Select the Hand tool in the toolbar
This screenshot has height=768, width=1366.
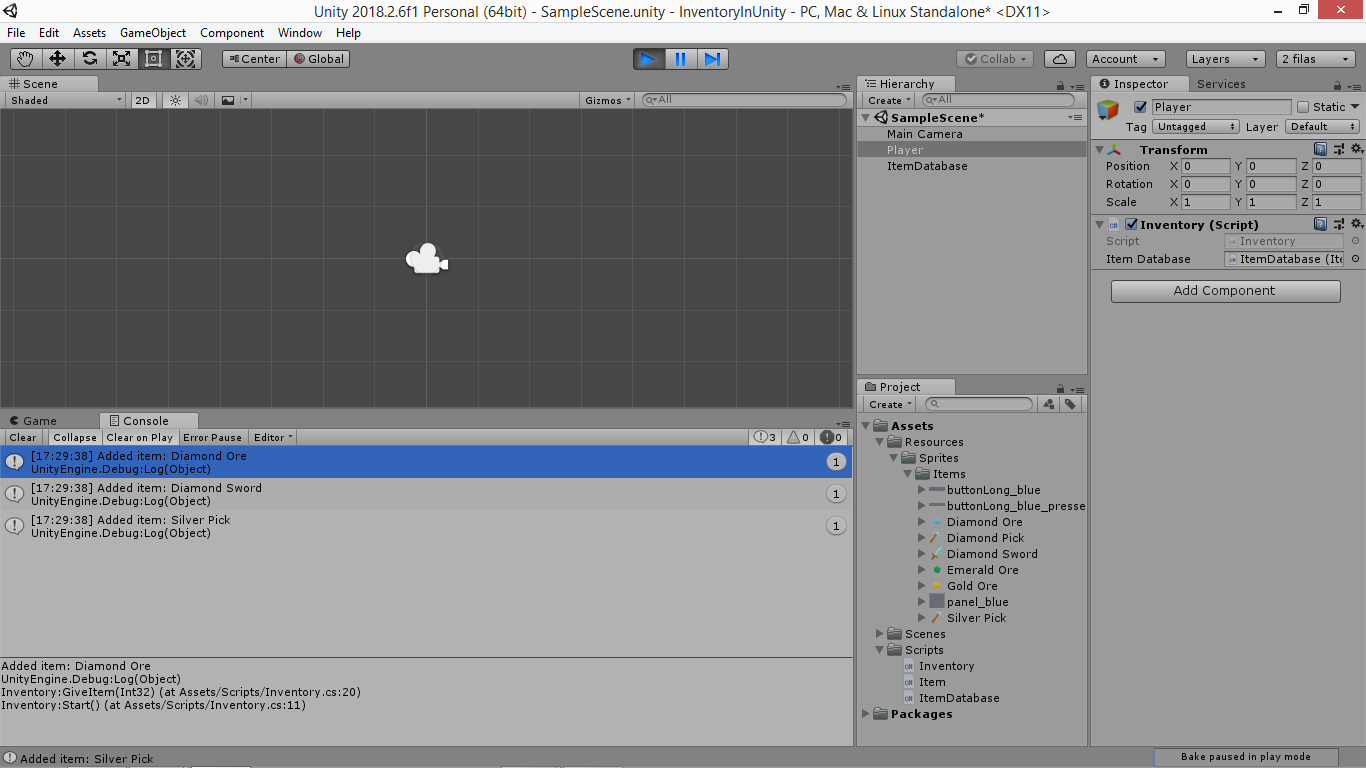click(25, 58)
